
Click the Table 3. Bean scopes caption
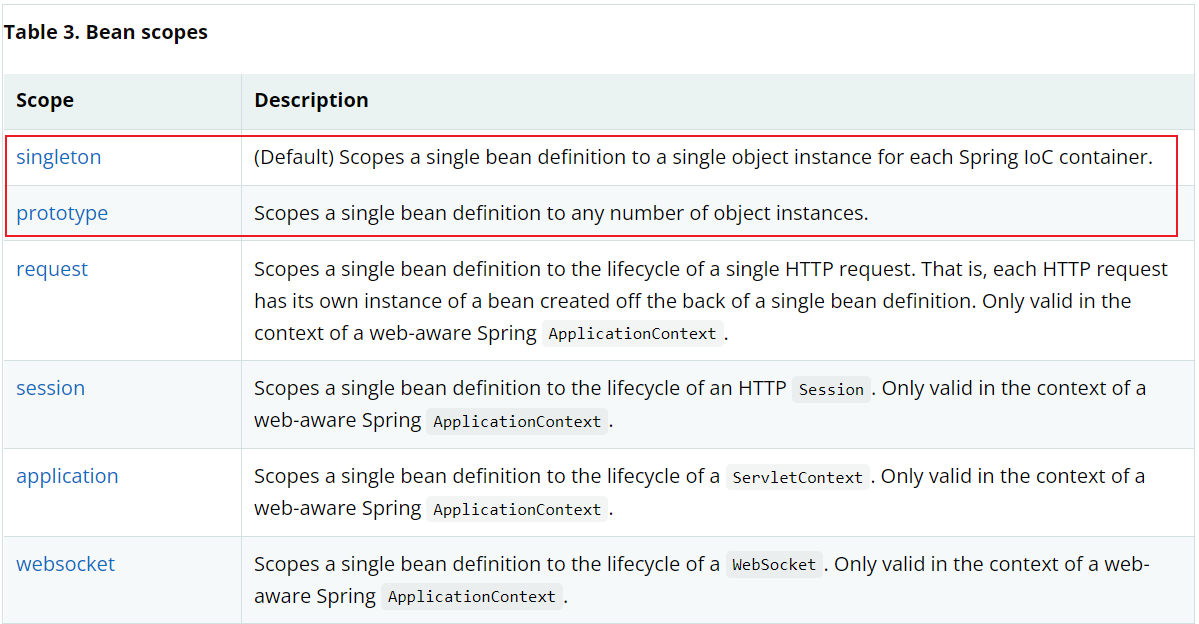[x=106, y=32]
